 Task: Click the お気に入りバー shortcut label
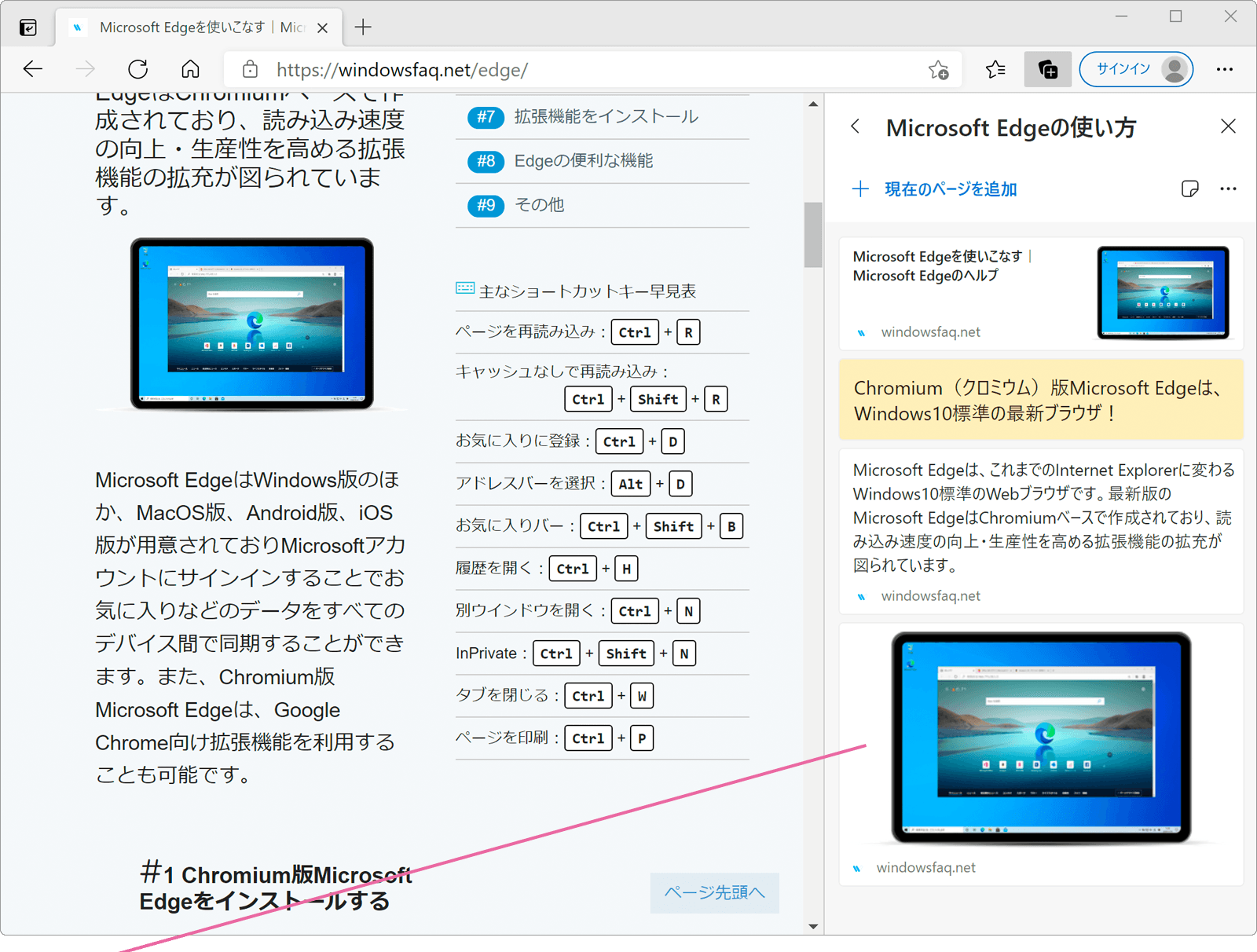click(x=509, y=525)
